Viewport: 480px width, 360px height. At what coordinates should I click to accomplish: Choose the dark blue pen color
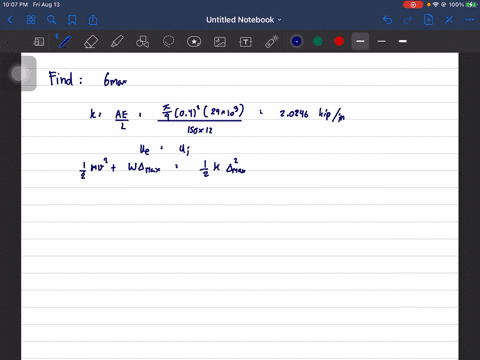(297, 41)
